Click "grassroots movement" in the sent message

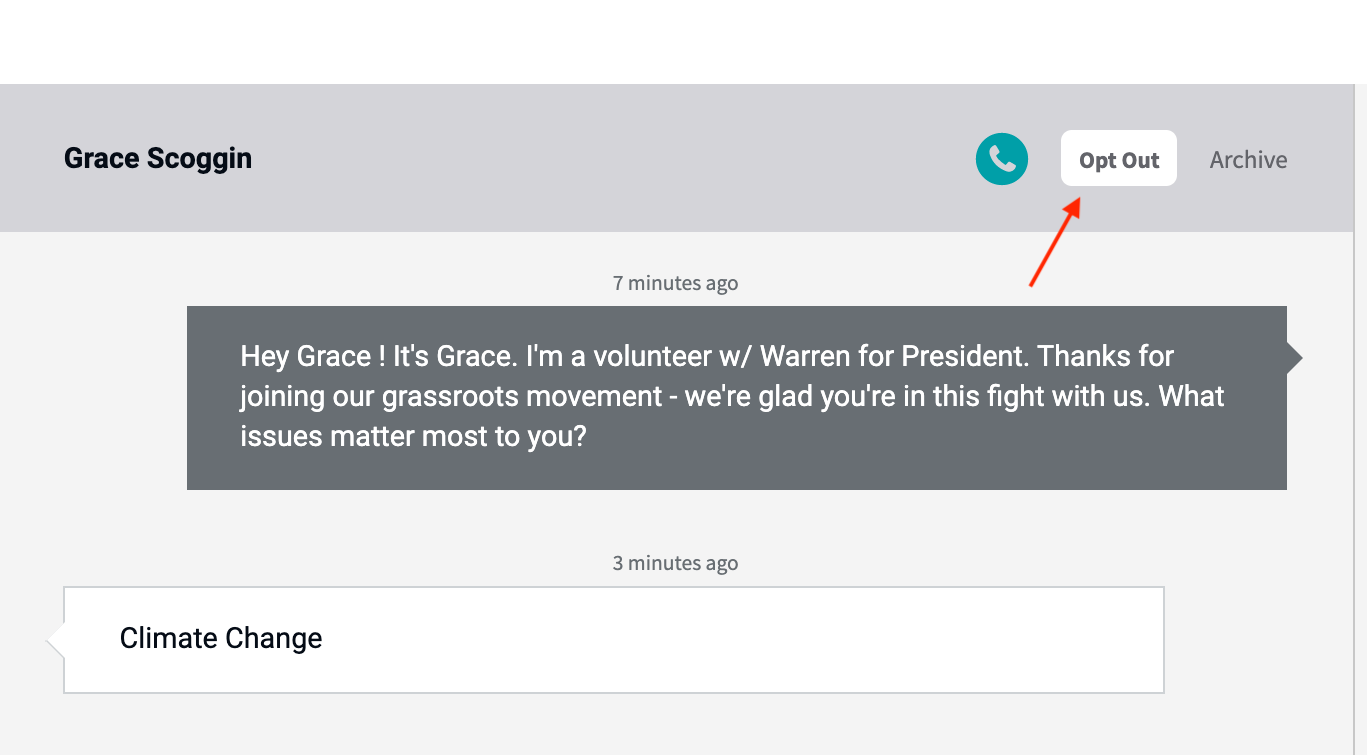(x=522, y=397)
